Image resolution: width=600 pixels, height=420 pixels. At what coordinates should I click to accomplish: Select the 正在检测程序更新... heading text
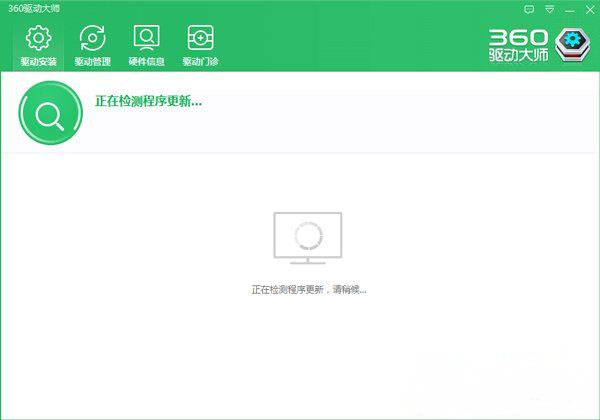click(x=148, y=101)
